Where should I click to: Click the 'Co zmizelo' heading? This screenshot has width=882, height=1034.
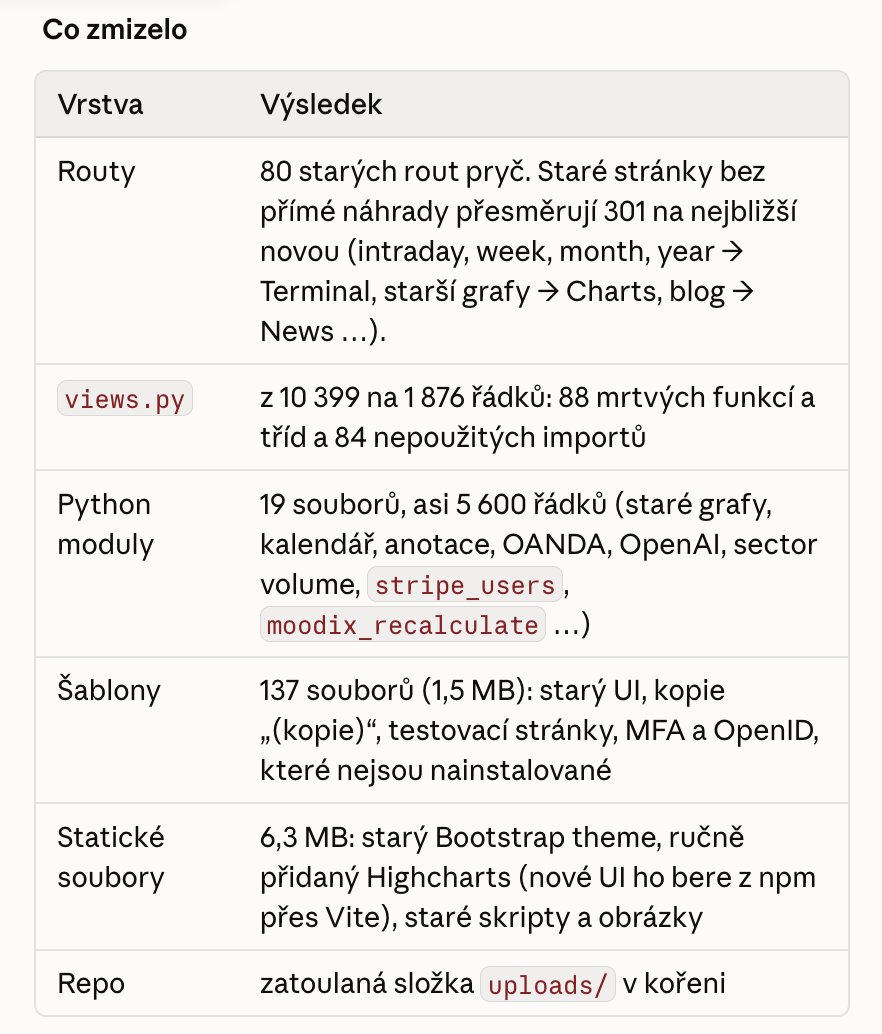coord(115,30)
